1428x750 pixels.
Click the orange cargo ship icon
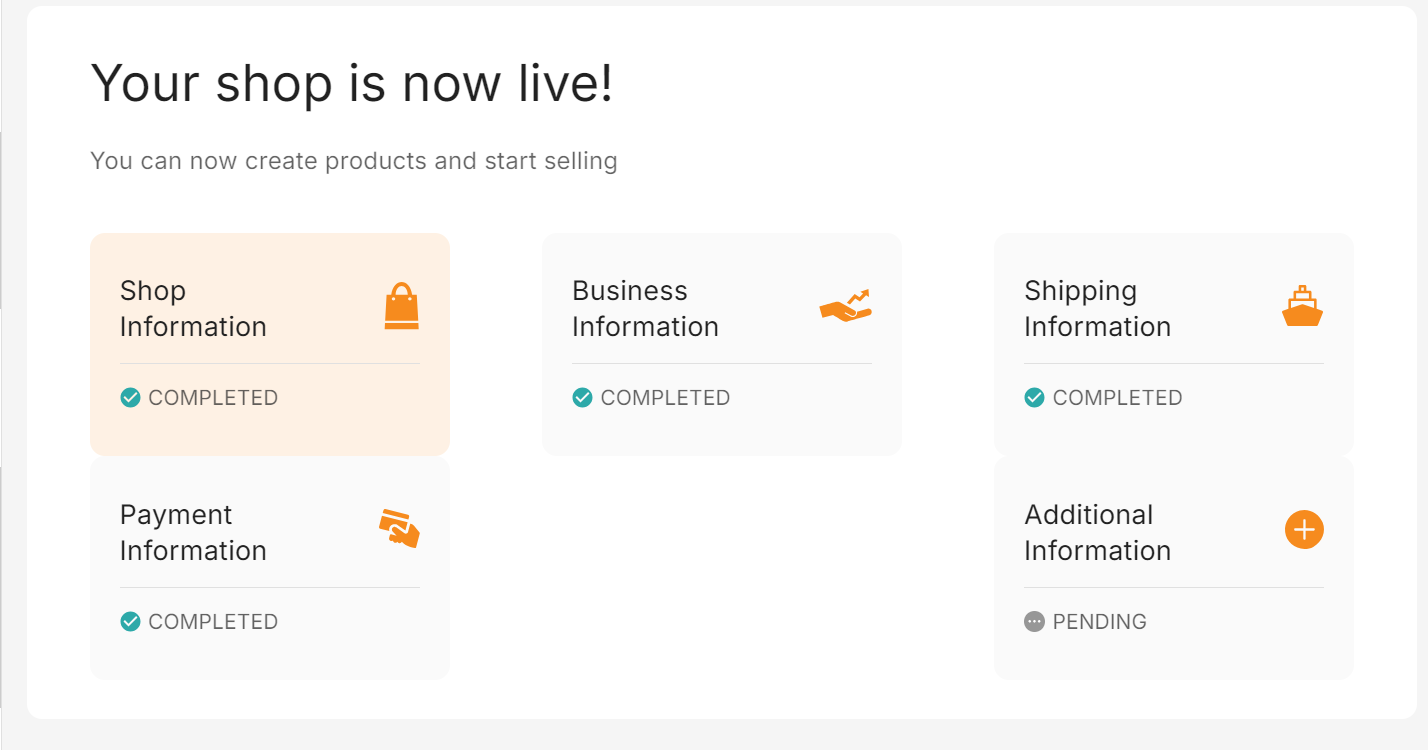[x=1302, y=306]
